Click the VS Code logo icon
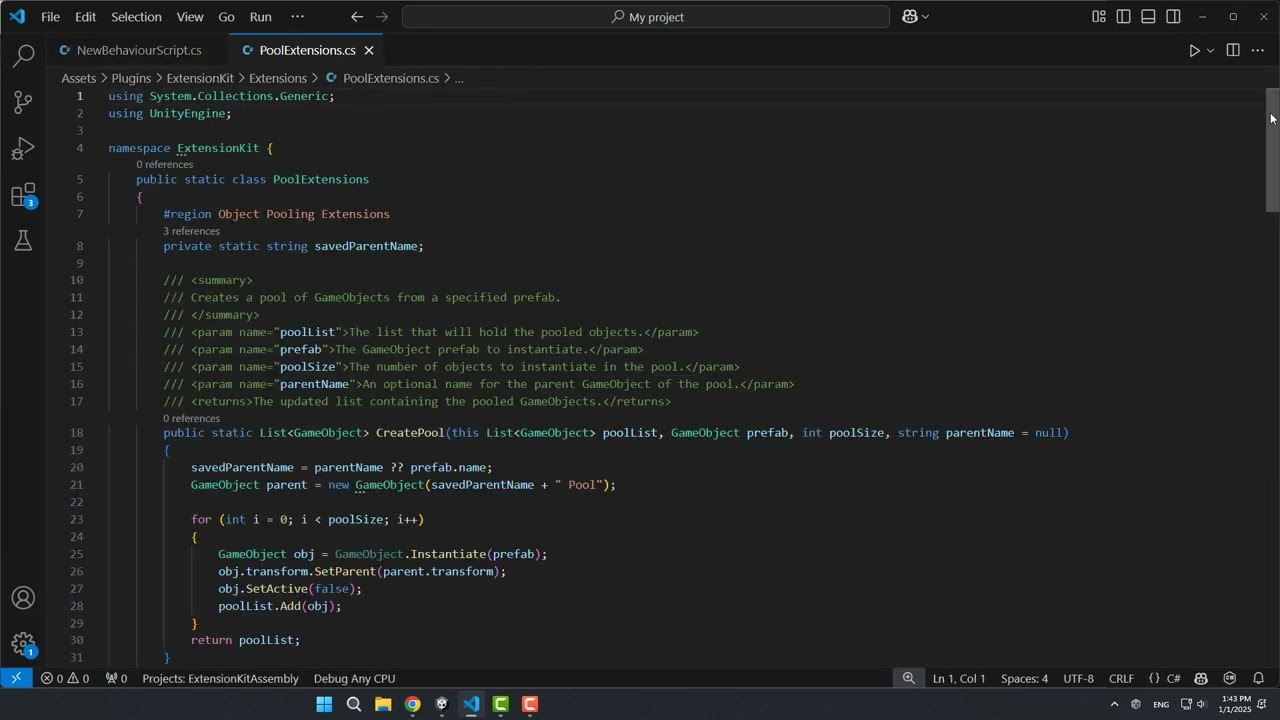The height and width of the screenshot is (720, 1280). (17, 17)
